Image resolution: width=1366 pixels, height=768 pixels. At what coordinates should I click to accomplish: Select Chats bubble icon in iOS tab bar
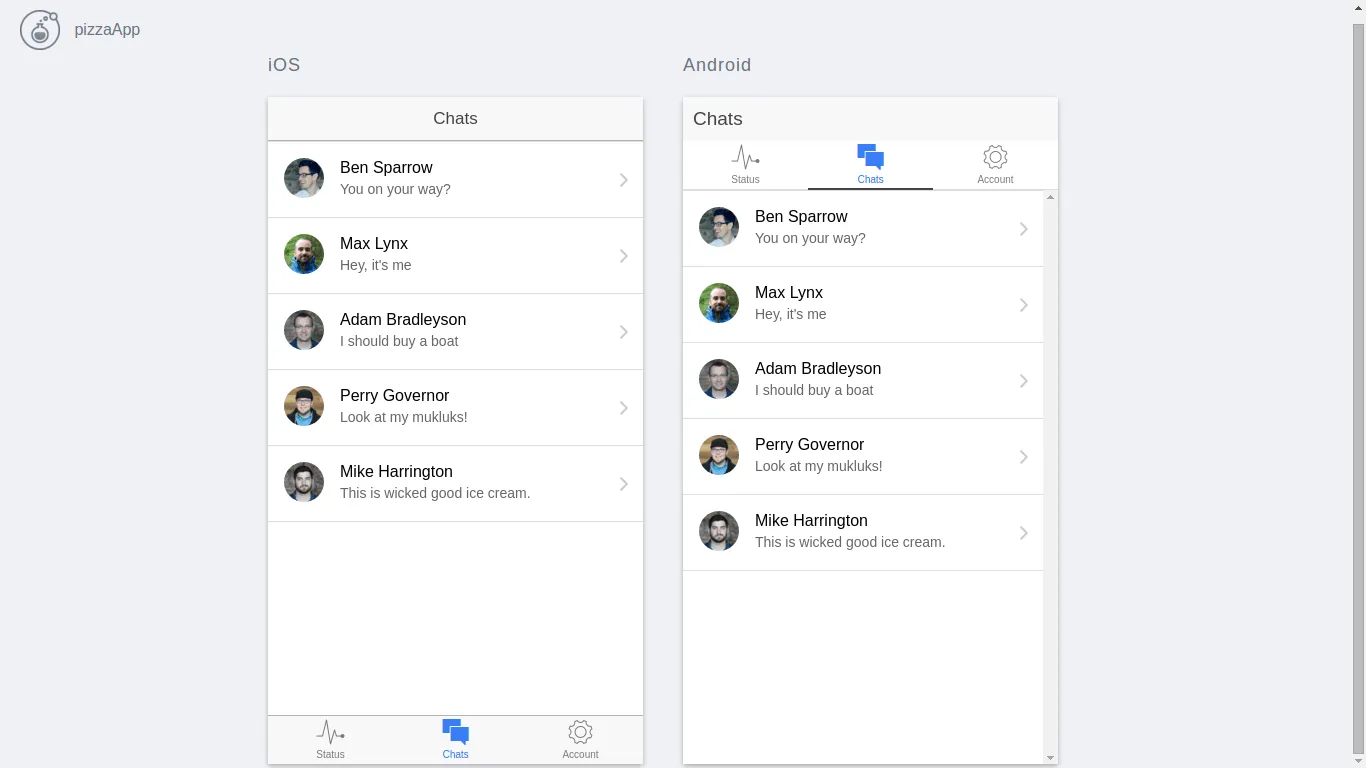[455, 731]
